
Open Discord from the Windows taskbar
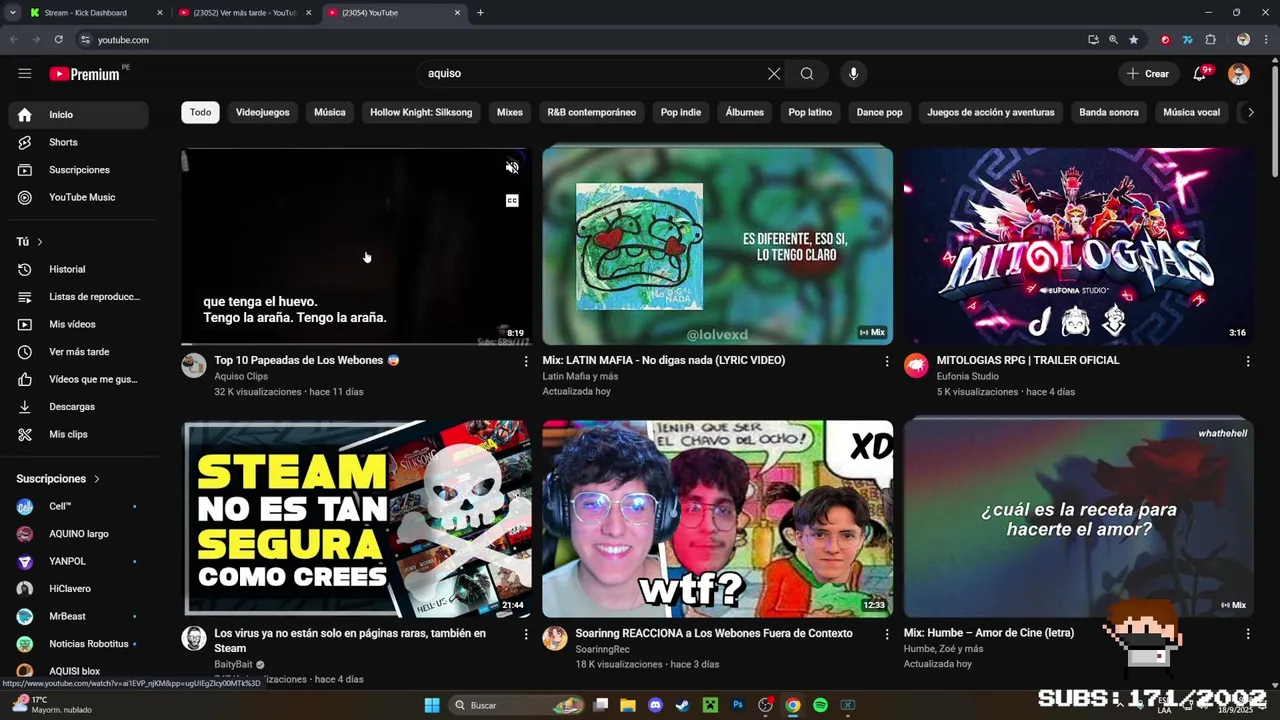pos(655,705)
